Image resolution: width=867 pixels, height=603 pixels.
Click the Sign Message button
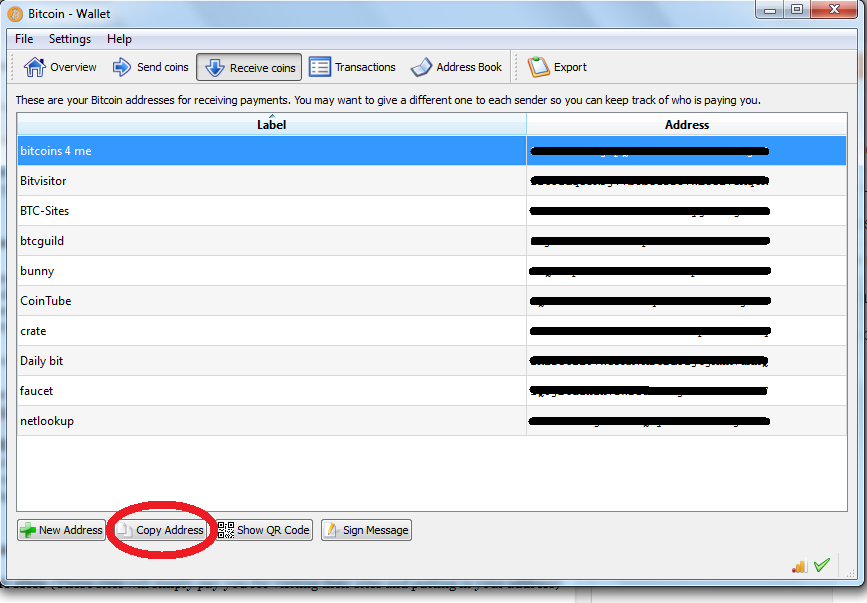click(366, 530)
